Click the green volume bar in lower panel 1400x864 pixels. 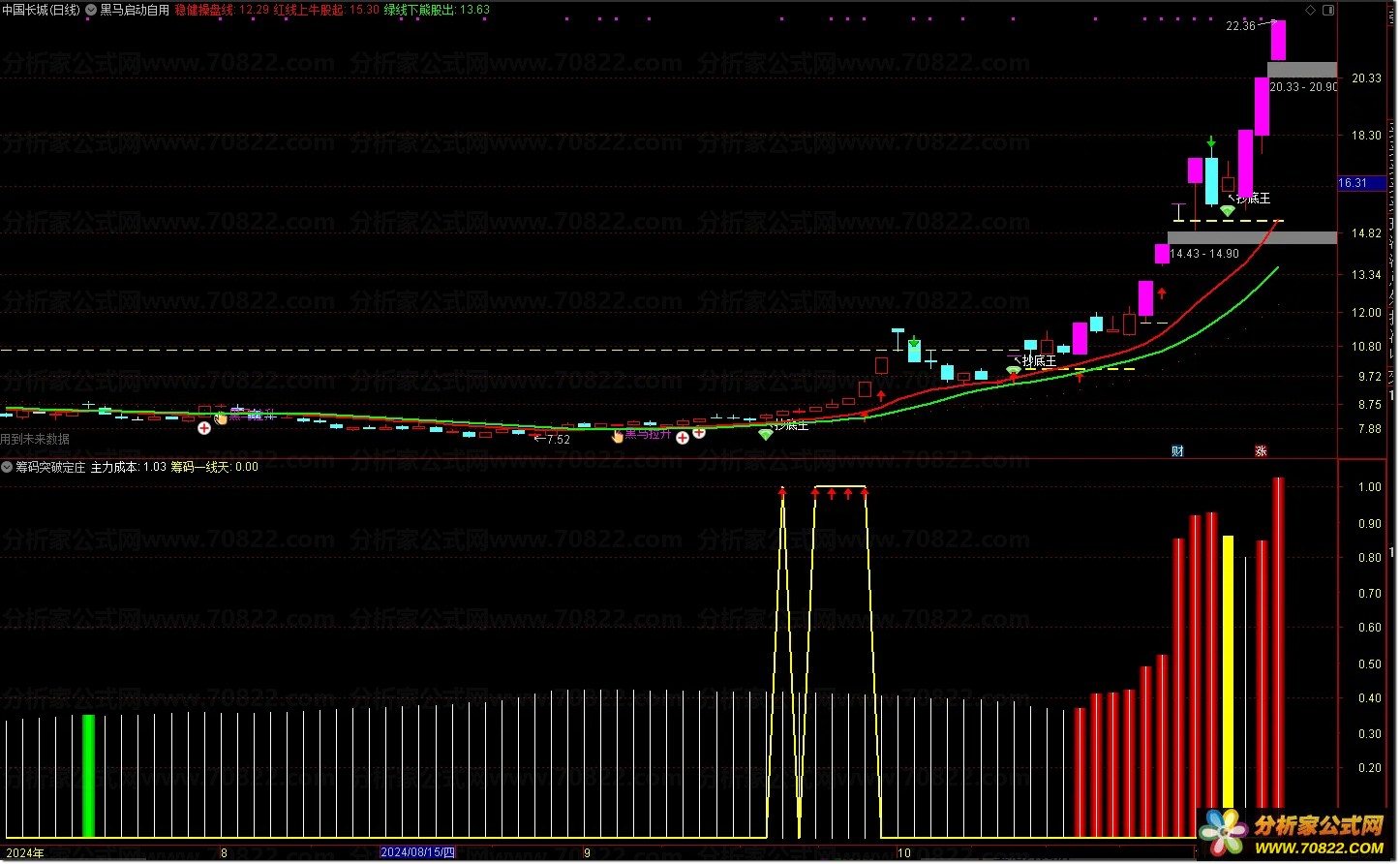89,776
